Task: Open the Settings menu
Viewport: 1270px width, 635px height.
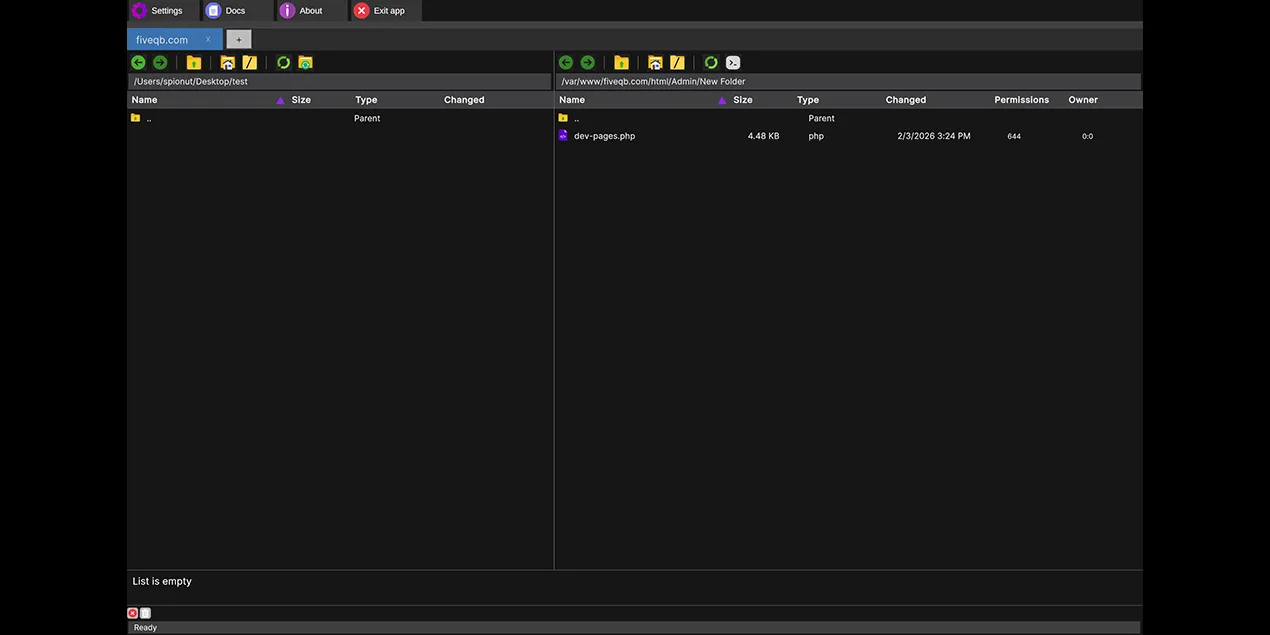Action: [160, 10]
